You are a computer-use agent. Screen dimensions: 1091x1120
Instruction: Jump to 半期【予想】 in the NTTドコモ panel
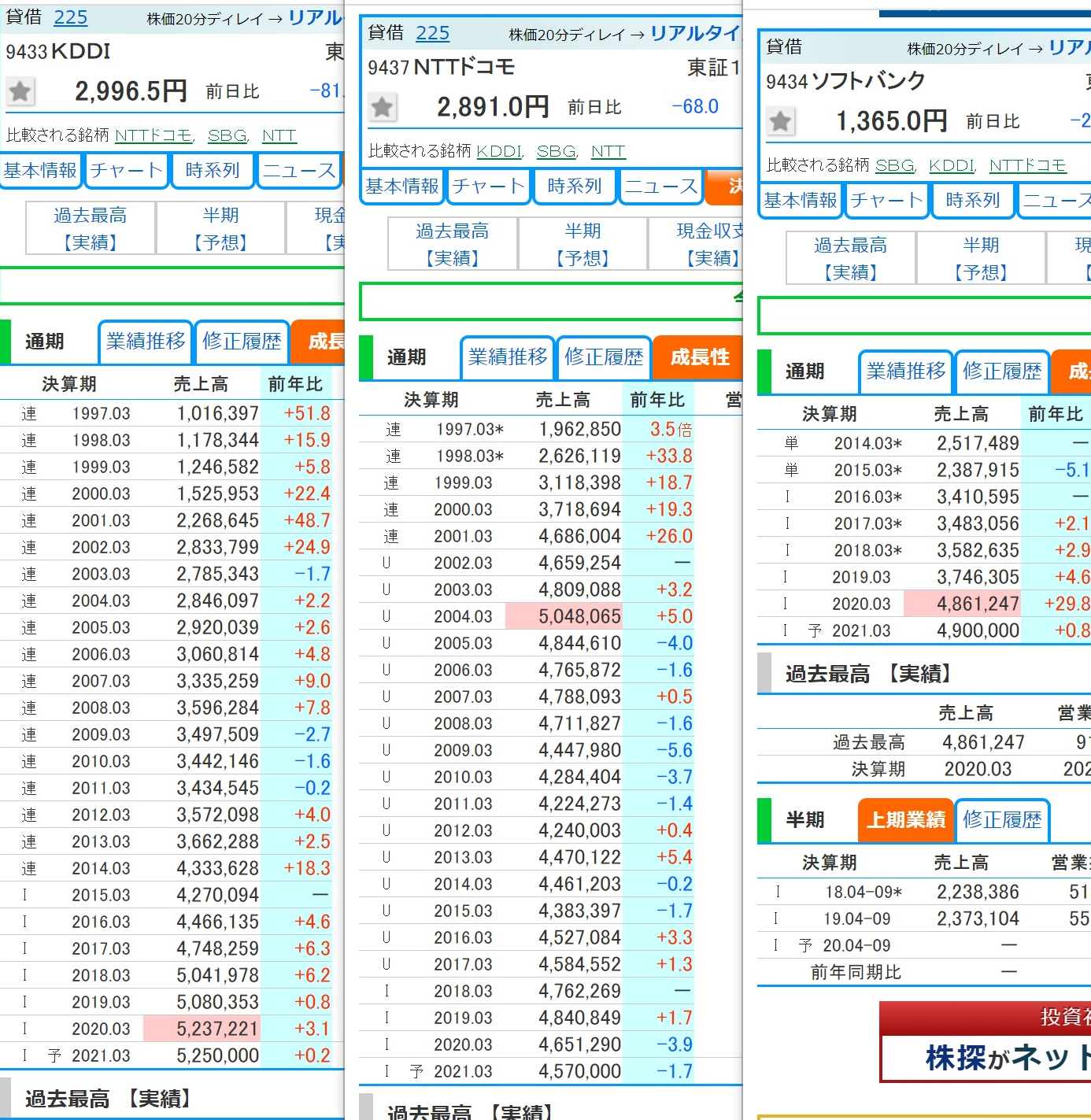point(583,244)
